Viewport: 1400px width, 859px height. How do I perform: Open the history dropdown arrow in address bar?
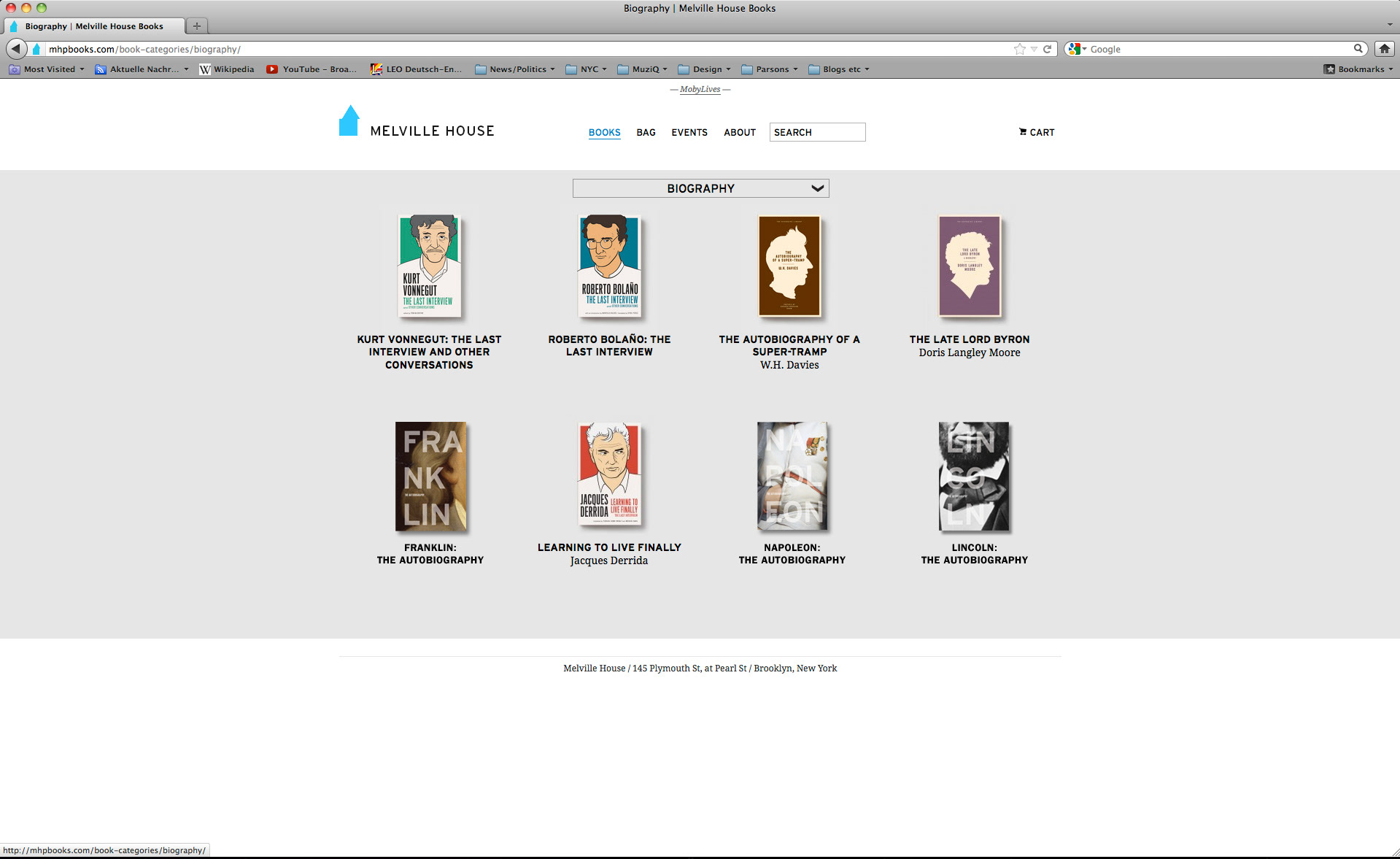pyautogui.click(x=1034, y=49)
